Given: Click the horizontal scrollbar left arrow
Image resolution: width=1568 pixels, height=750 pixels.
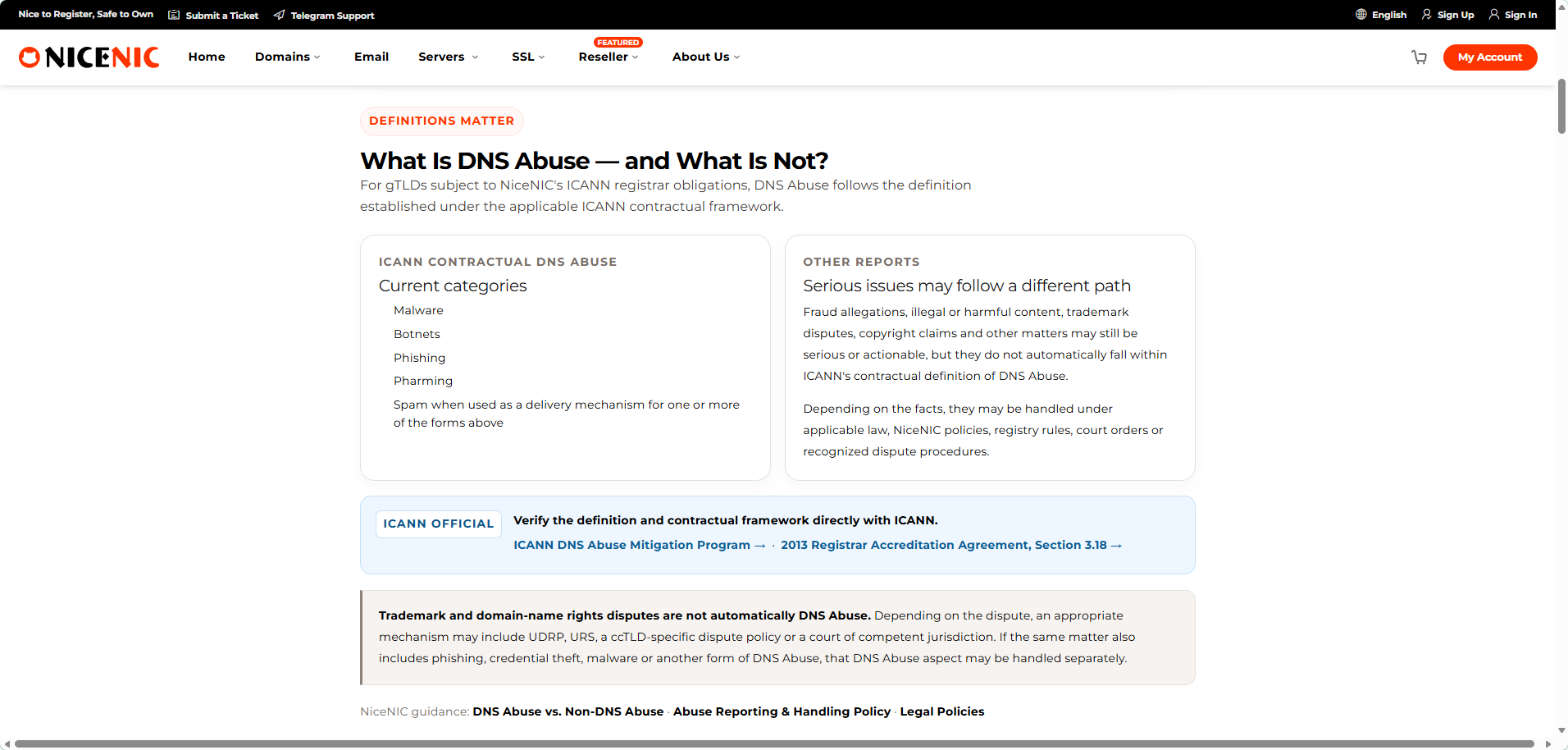Looking at the screenshot, I should (7, 744).
